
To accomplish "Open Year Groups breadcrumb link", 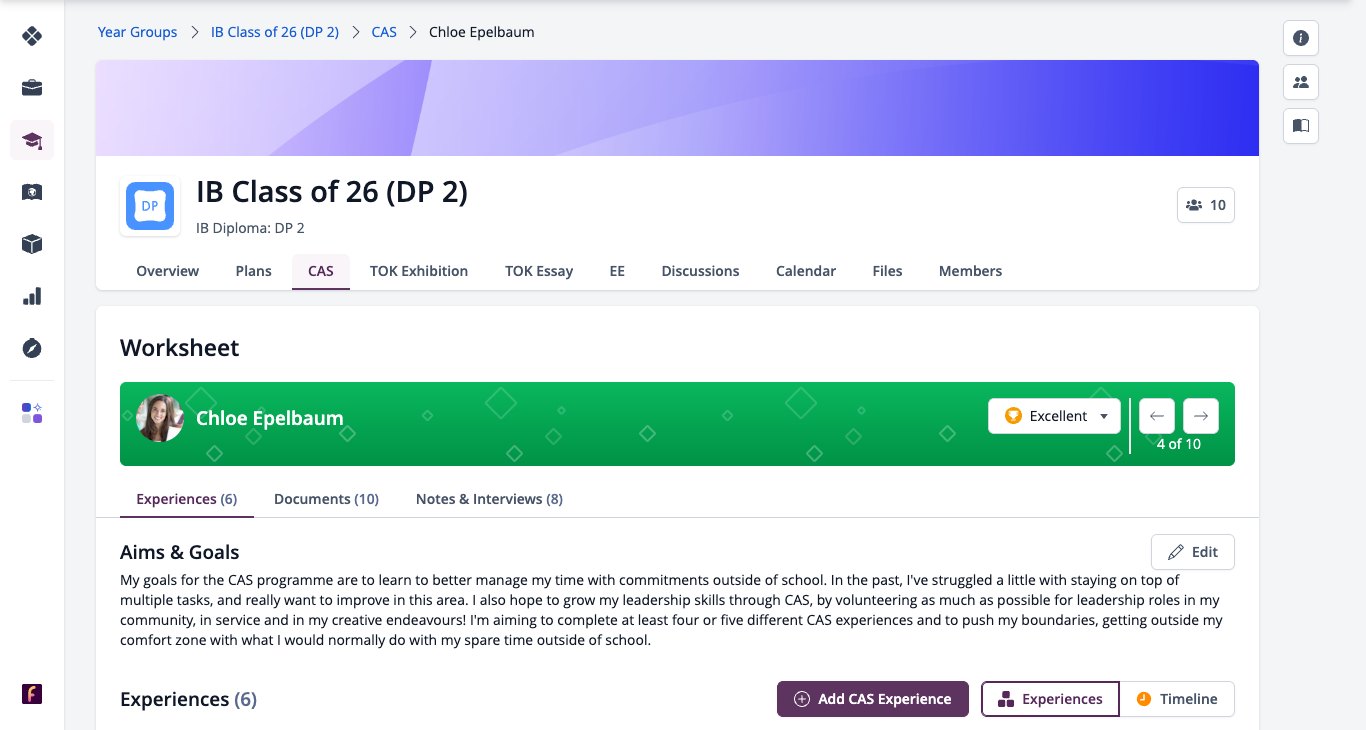I will tap(137, 32).
